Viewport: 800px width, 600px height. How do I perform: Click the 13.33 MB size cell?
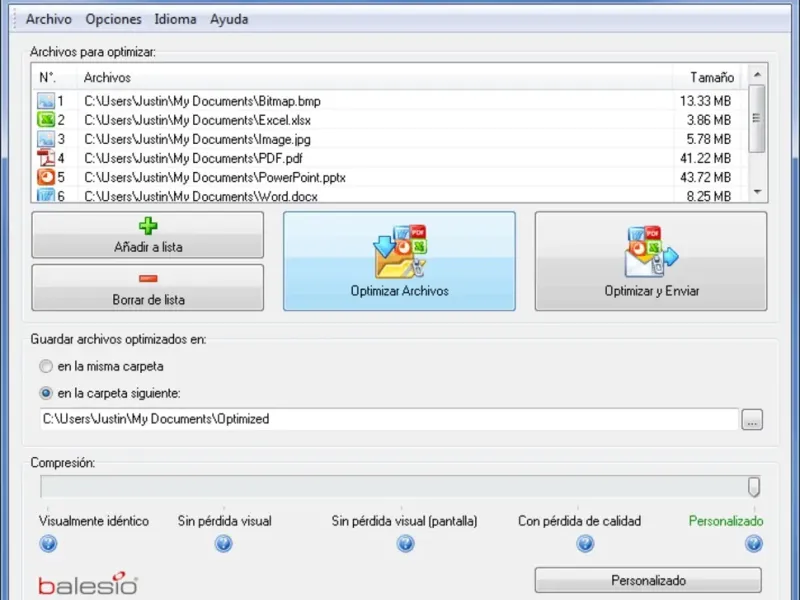(x=705, y=101)
